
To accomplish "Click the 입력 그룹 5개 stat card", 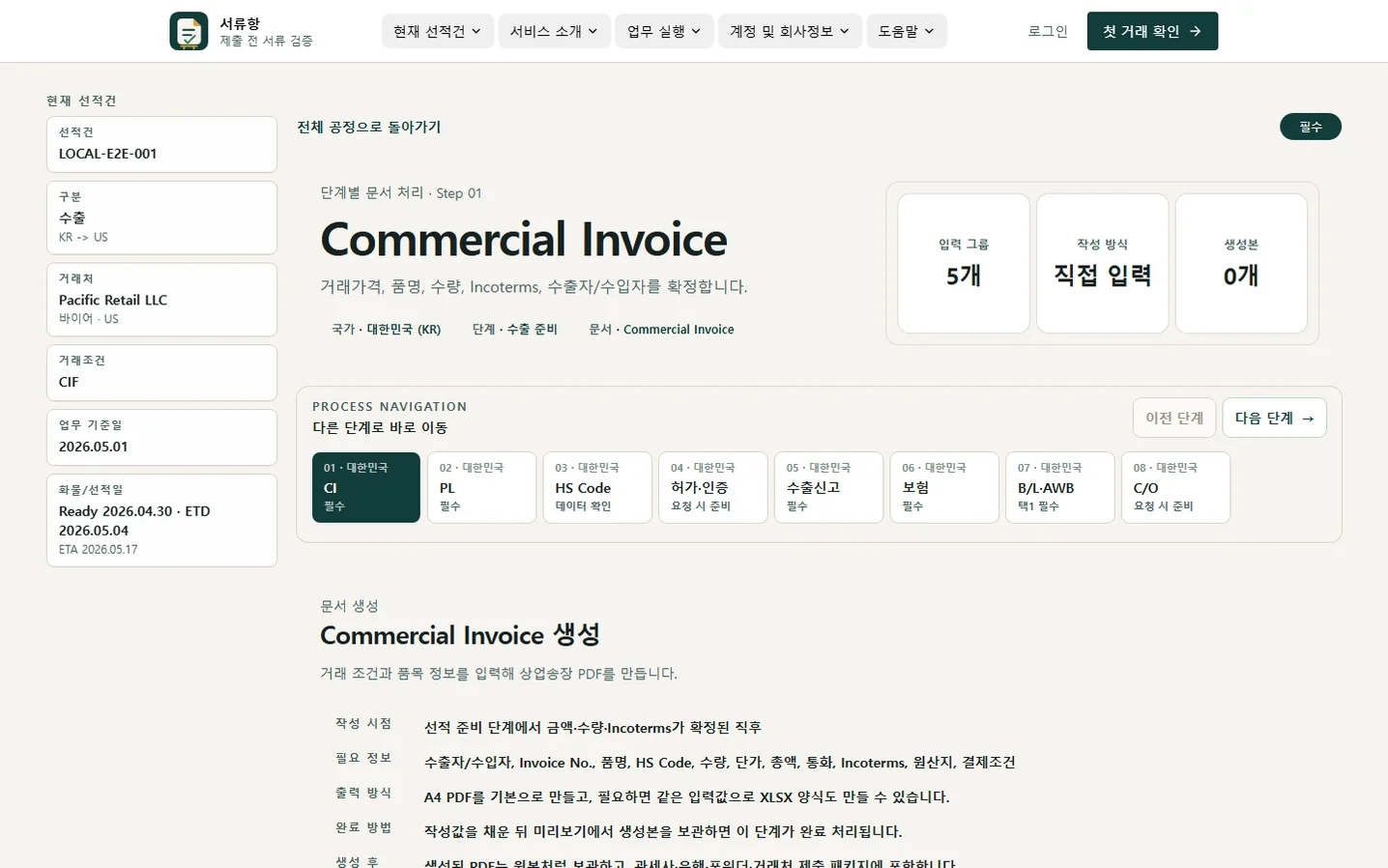I will coord(964,263).
